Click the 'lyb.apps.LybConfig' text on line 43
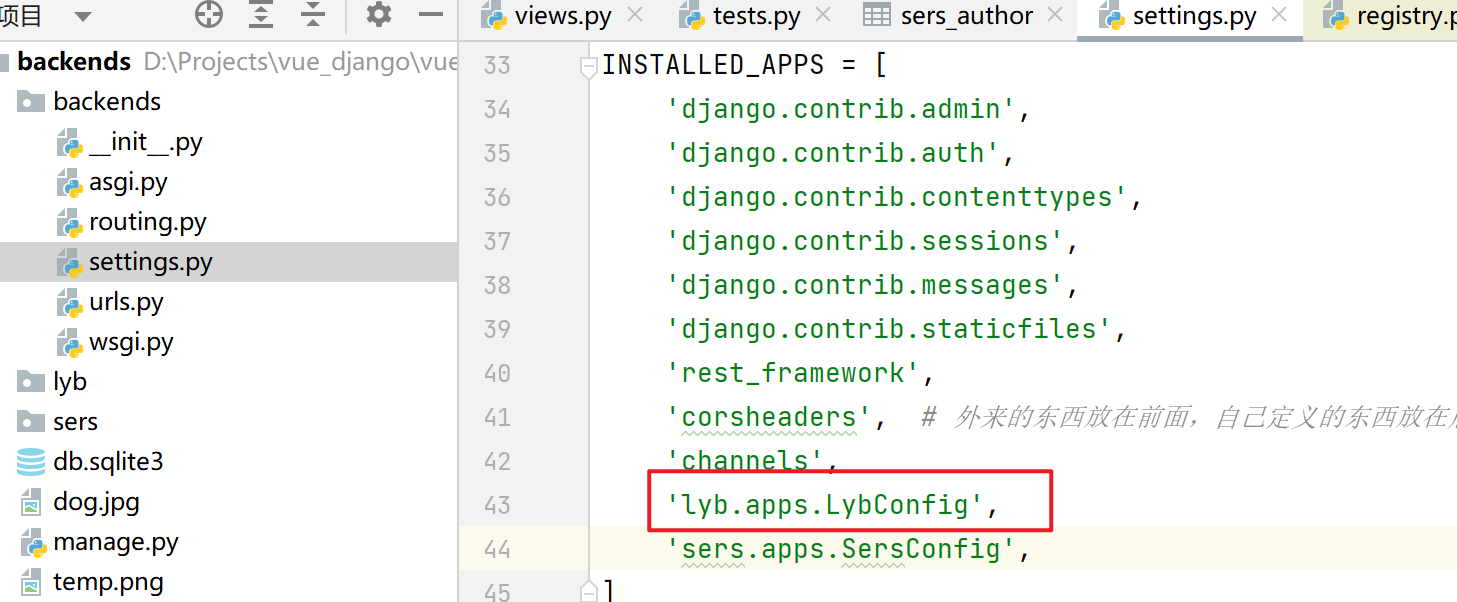The height and width of the screenshot is (602, 1457). 826,506
